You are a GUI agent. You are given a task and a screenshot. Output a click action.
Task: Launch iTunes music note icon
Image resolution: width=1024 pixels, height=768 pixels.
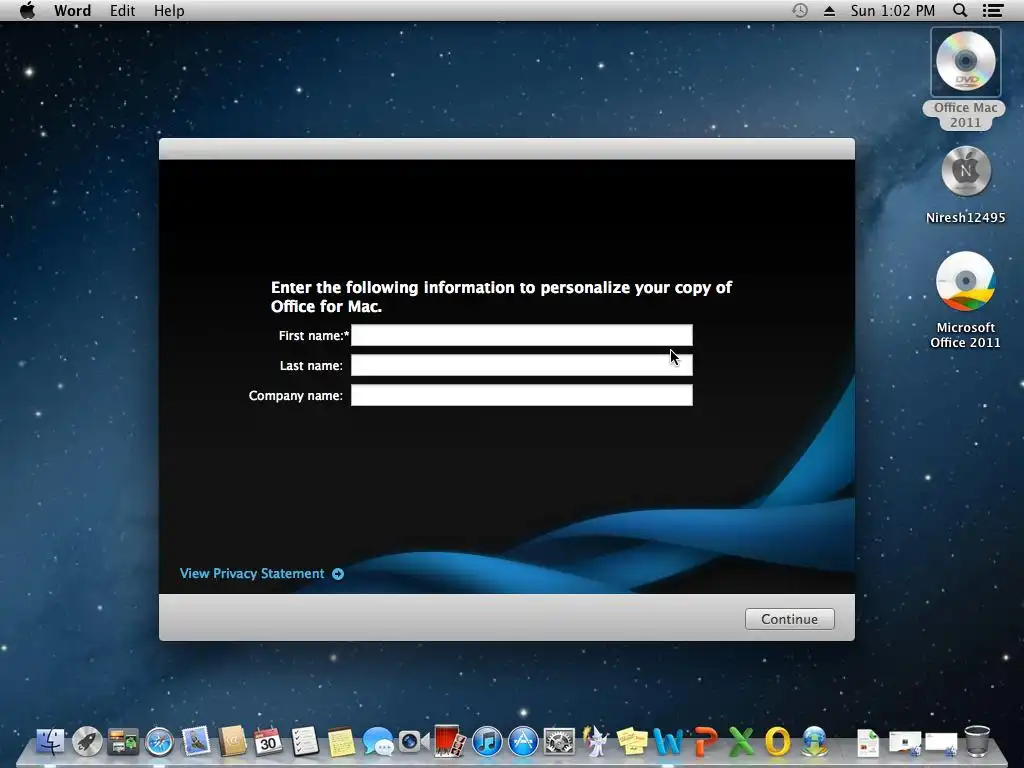coord(487,742)
